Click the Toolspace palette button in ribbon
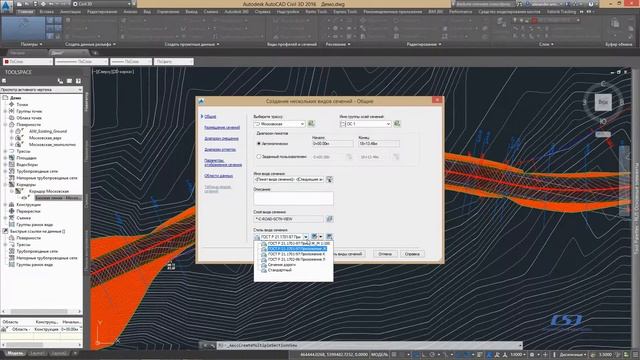Viewport: 640px width, 360px height. (23, 28)
